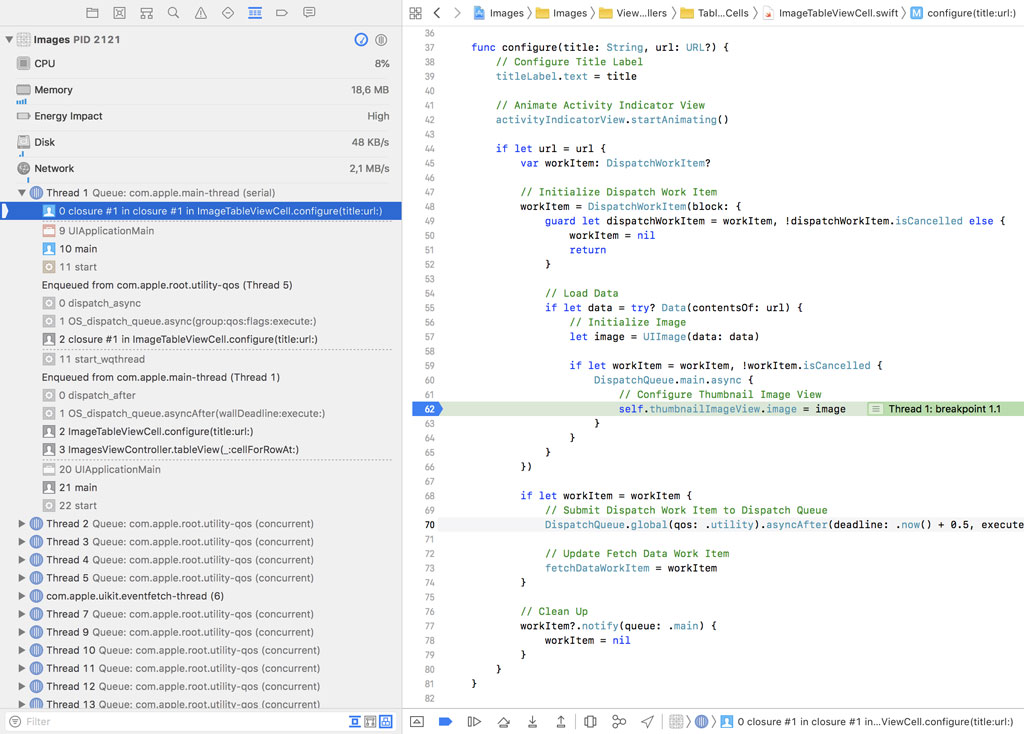This screenshot has width=1024, height=734.
Task: Toggle breakpoint activation in the debug bar
Action: click(x=446, y=721)
